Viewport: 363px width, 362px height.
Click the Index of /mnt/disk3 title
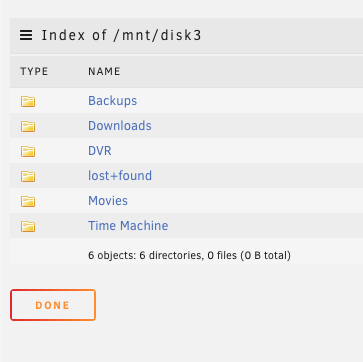121,35
